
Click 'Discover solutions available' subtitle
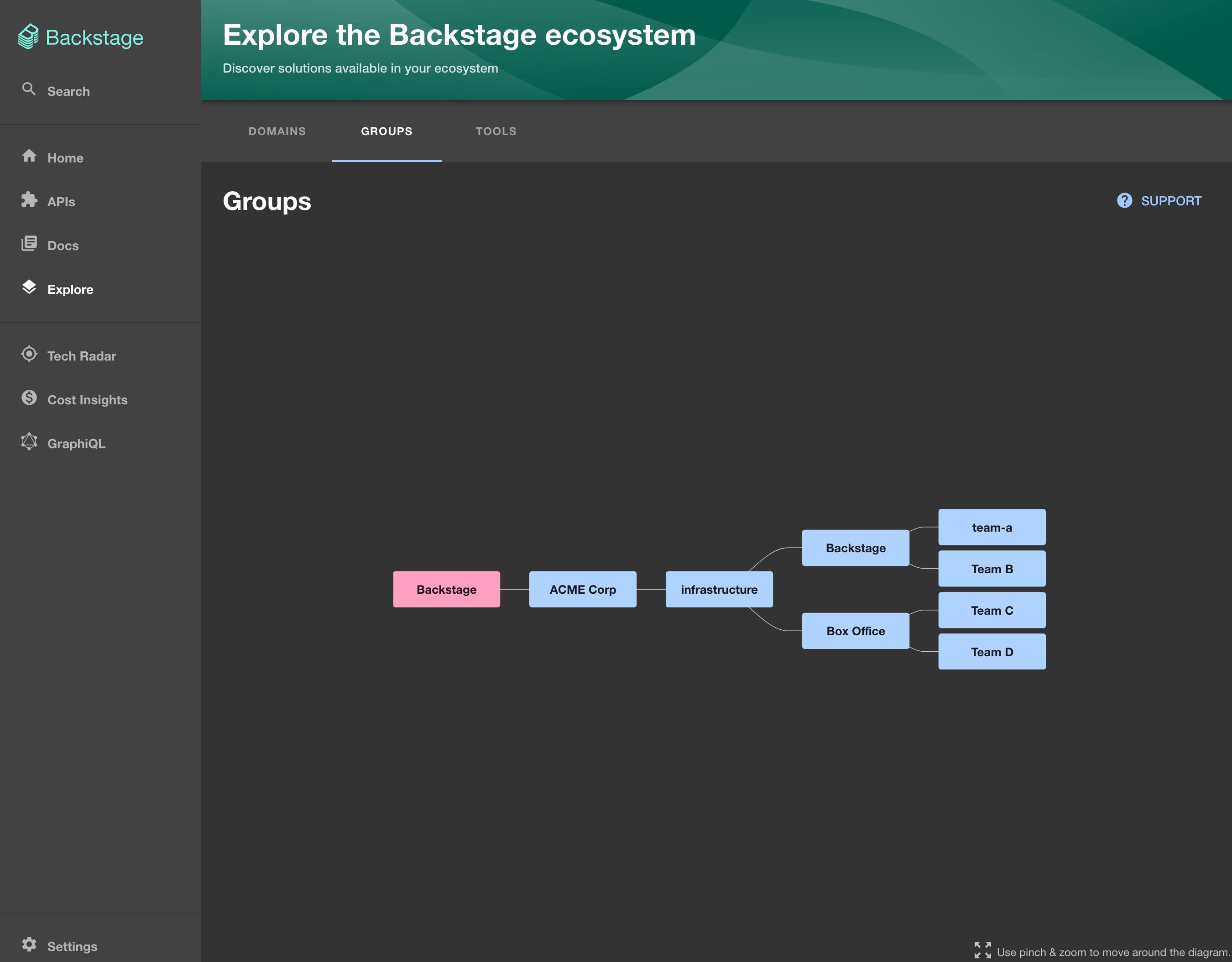pyautogui.click(x=360, y=68)
